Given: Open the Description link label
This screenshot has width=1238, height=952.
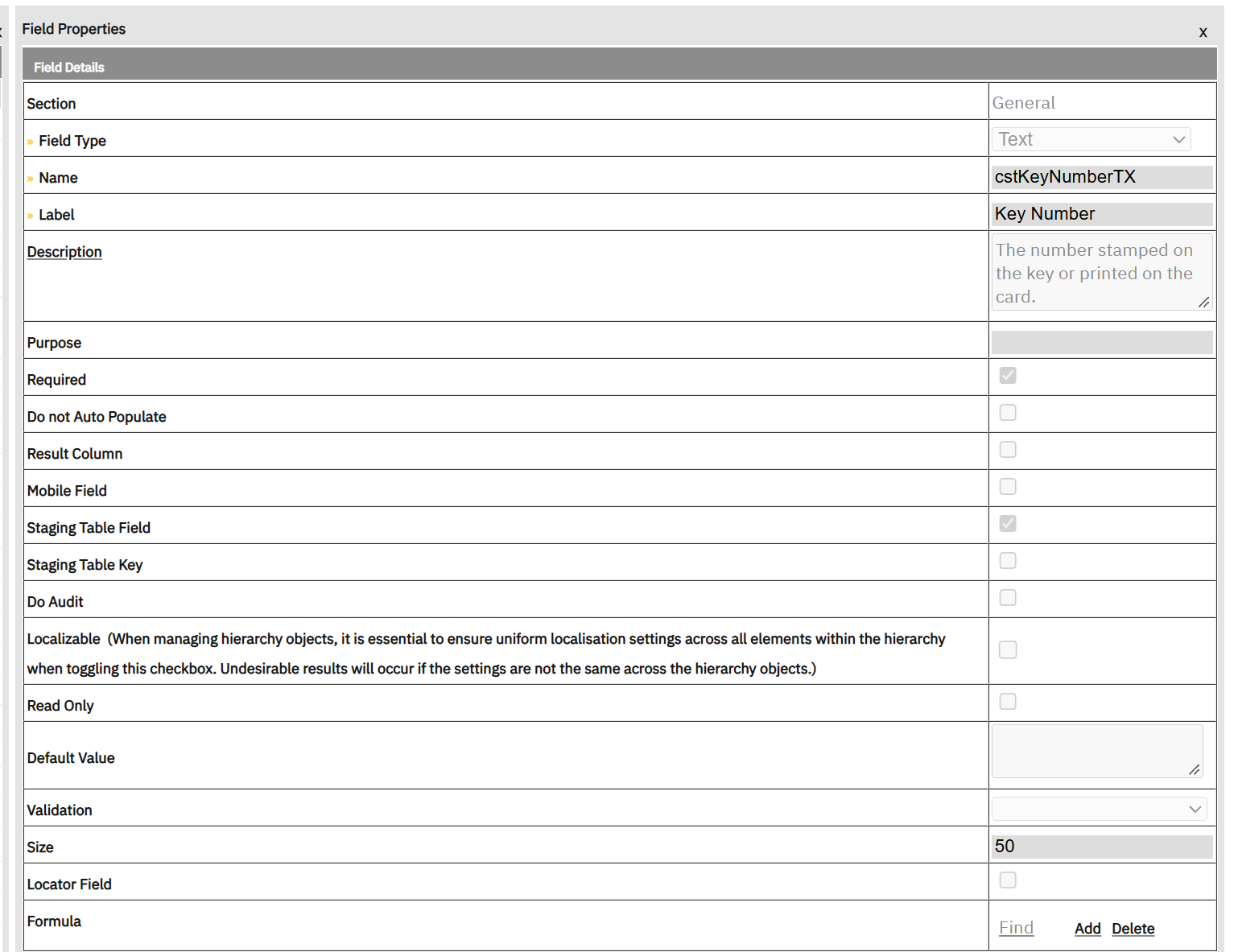Looking at the screenshot, I should point(64,252).
